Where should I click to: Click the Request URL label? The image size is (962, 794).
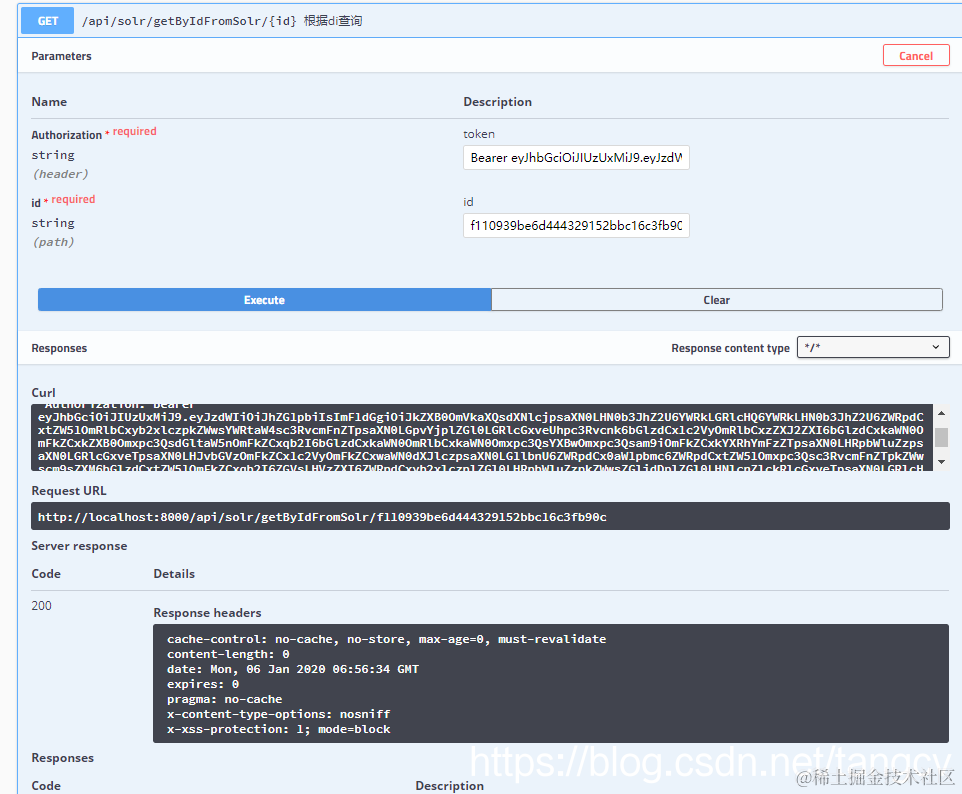(x=69, y=491)
